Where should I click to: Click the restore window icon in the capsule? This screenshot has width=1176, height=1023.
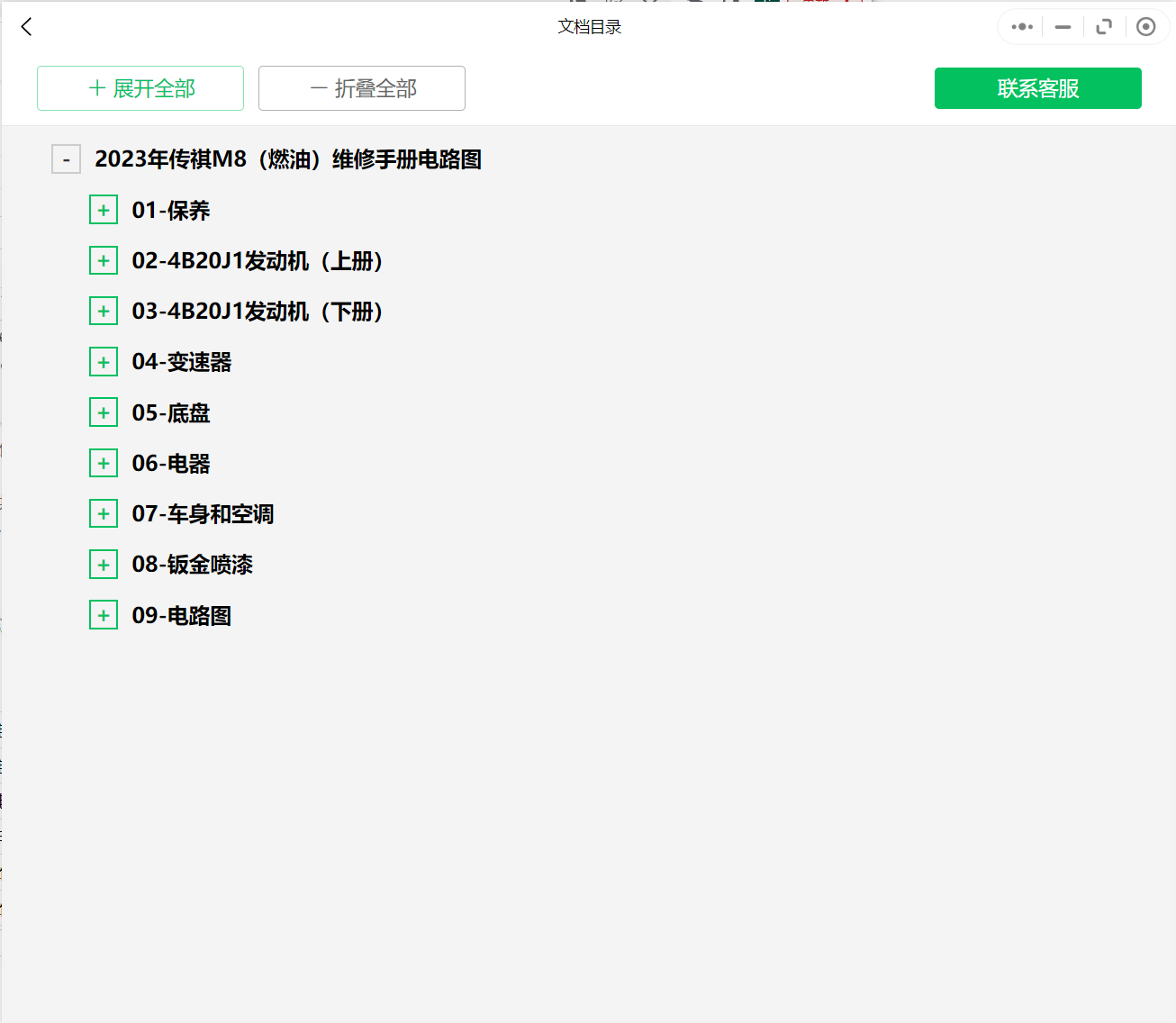pyautogui.click(x=1104, y=26)
